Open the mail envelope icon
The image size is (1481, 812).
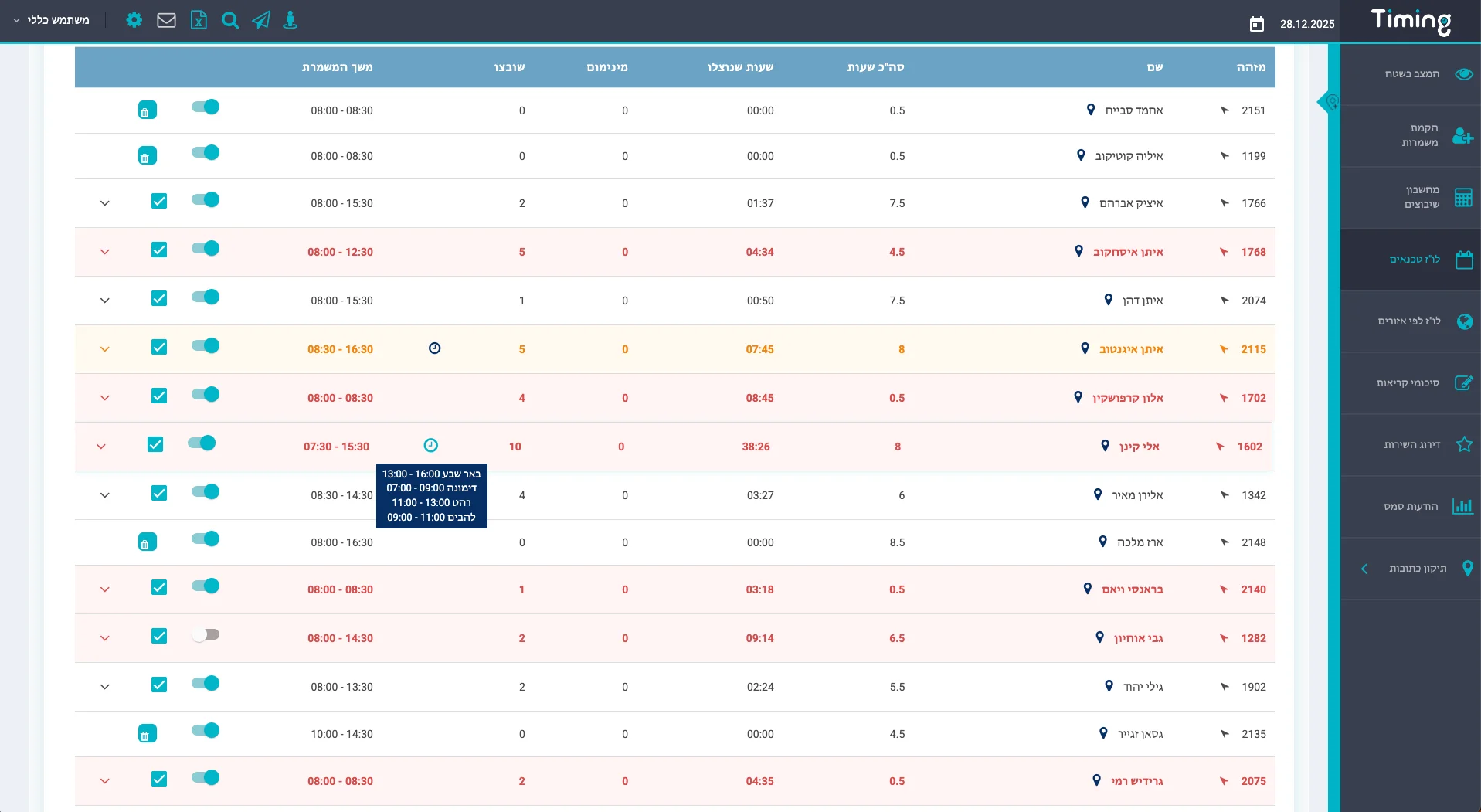[166, 20]
